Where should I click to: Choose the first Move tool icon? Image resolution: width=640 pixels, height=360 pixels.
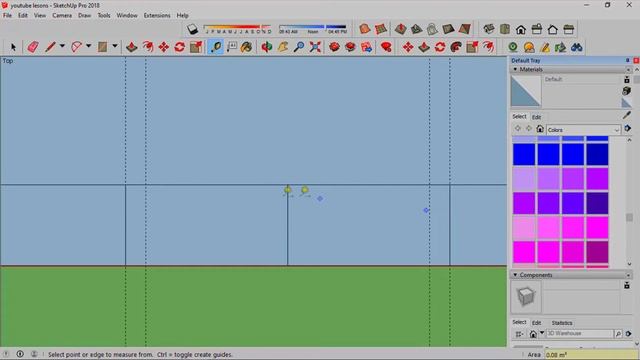click(x=164, y=47)
